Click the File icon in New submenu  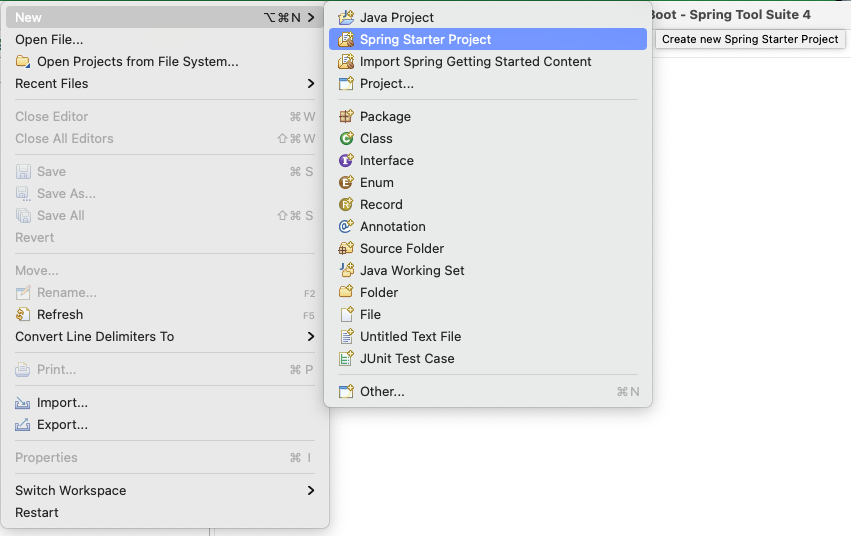coord(346,314)
